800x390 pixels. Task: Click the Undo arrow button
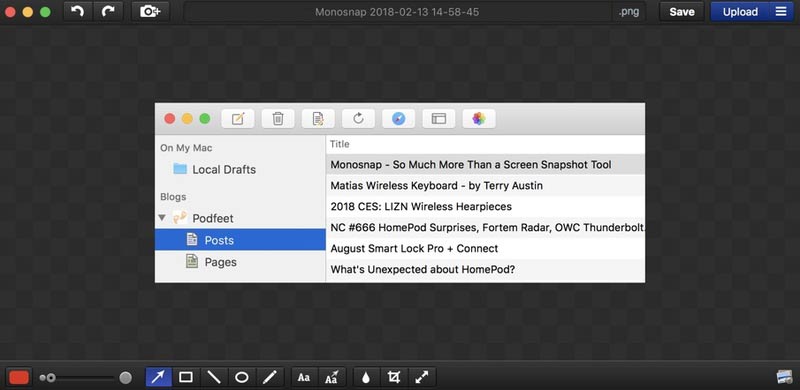(78, 11)
